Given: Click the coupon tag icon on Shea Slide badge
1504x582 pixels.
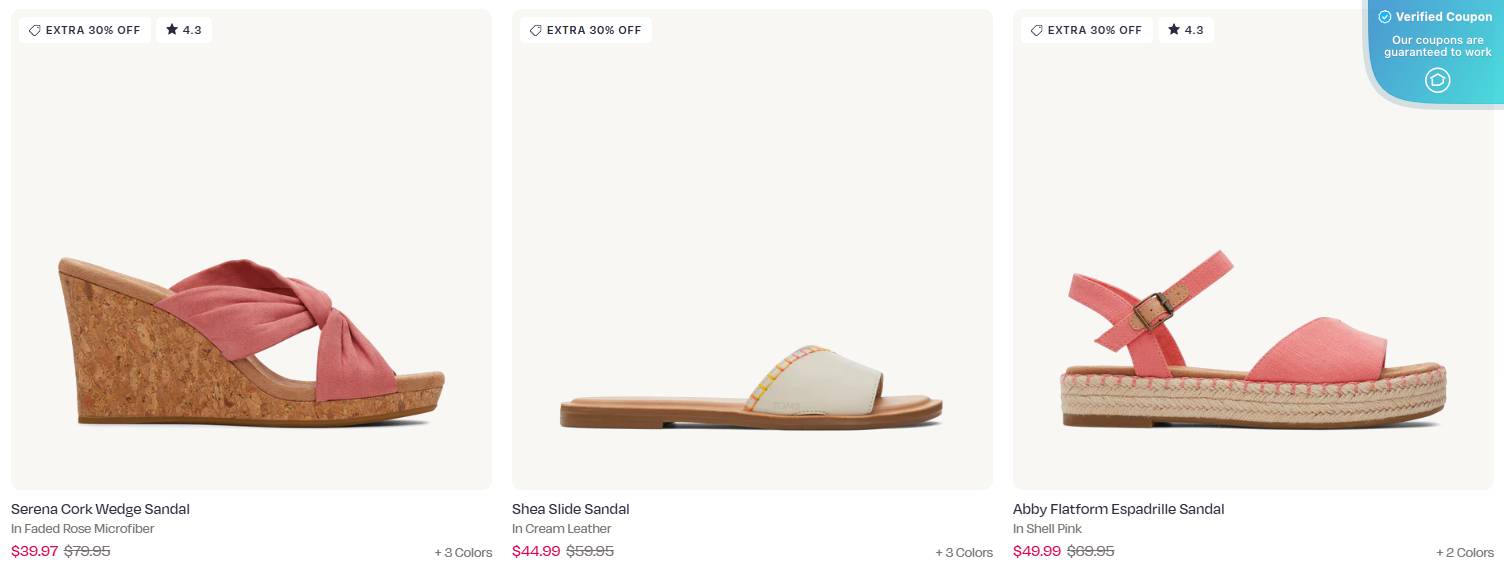Looking at the screenshot, I should pyautogui.click(x=537, y=30).
